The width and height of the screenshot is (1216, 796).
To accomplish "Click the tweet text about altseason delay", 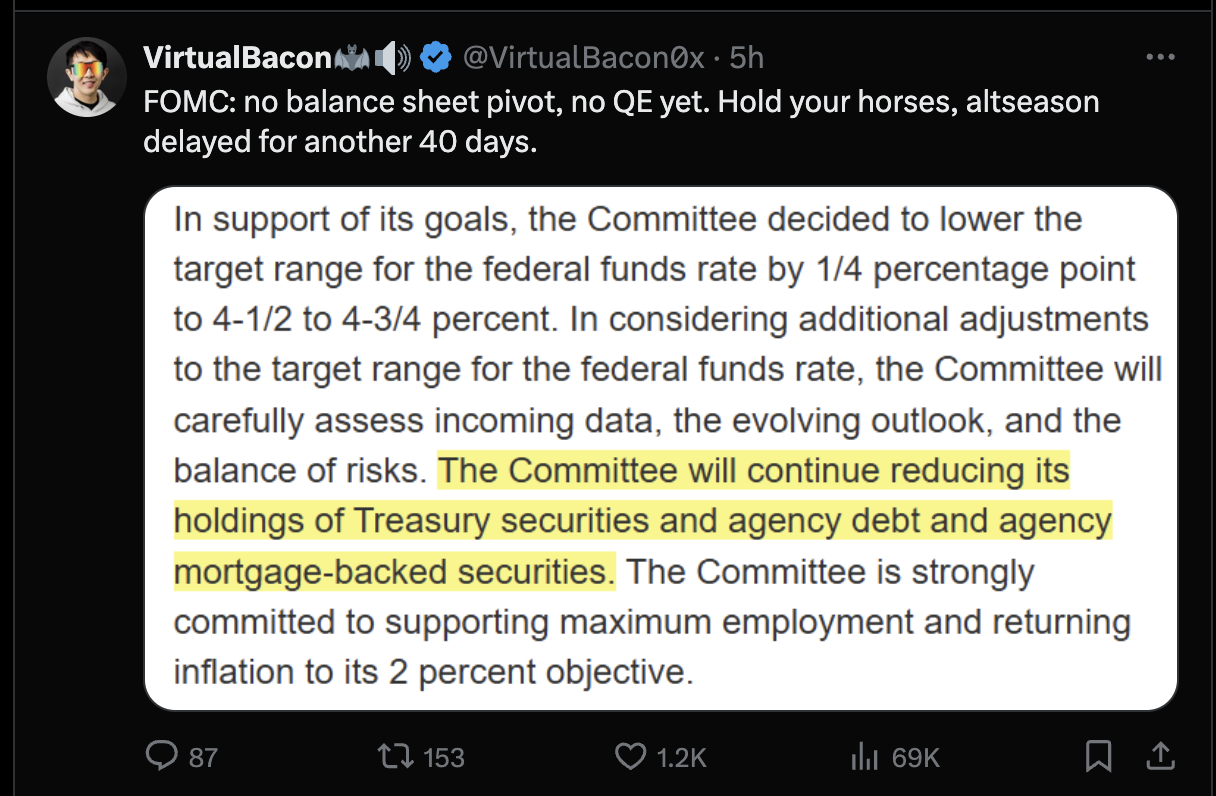I will coord(621,122).
